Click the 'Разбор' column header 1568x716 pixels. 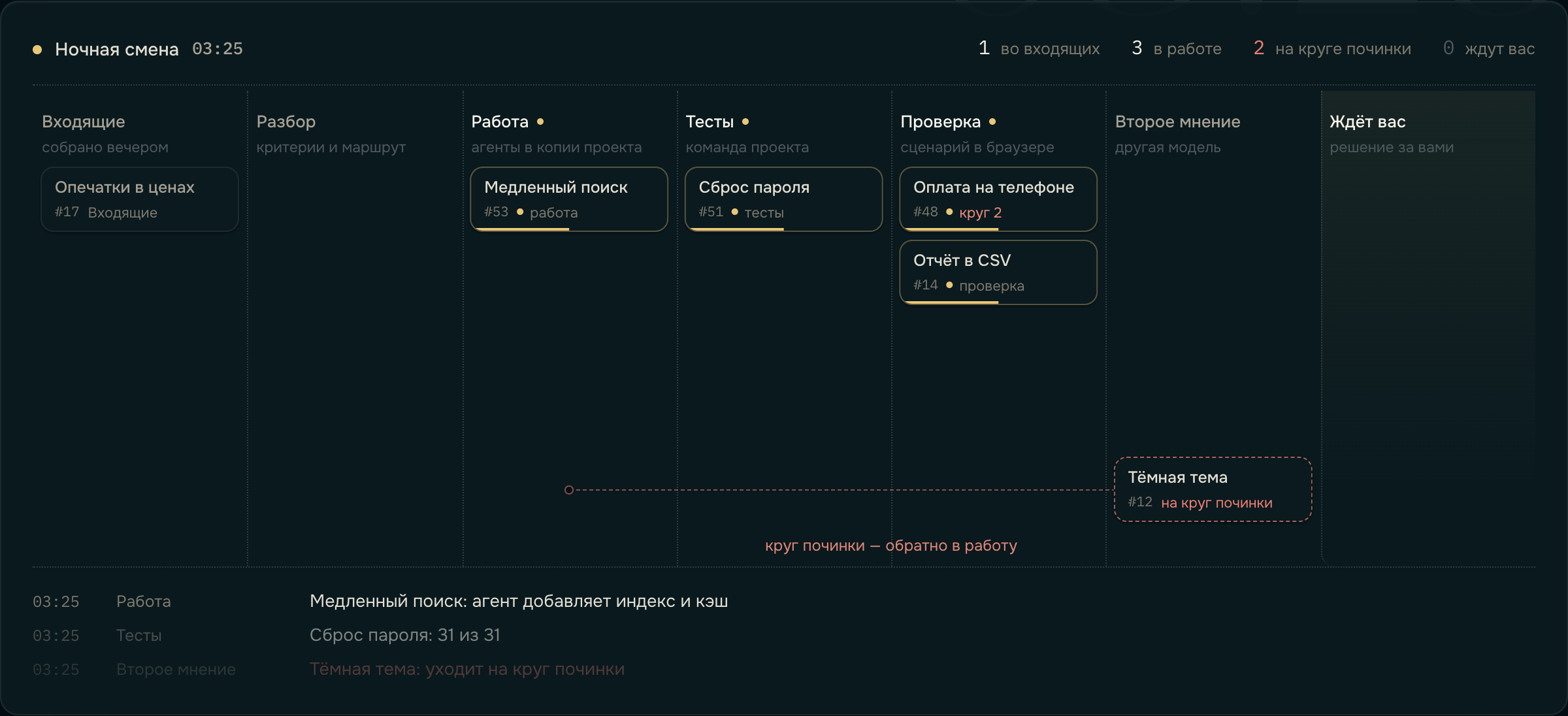coord(286,122)
